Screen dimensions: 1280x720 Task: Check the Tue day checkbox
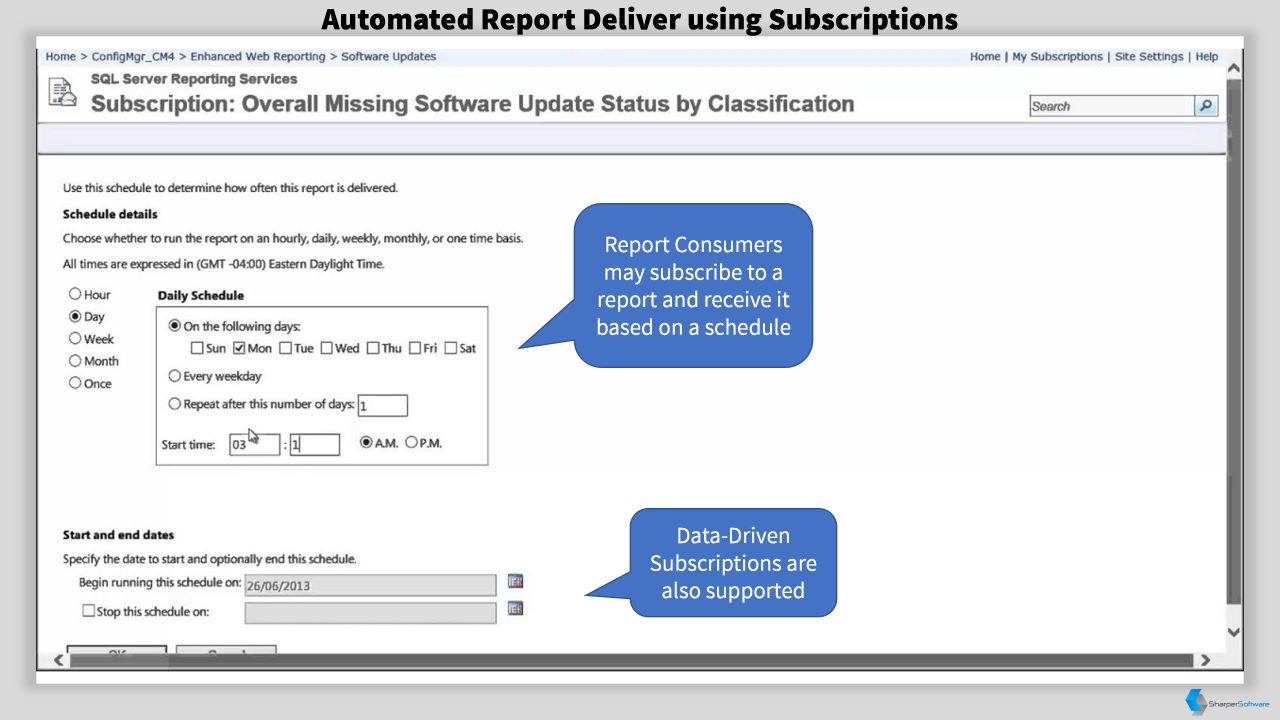(x=285, y=348)
